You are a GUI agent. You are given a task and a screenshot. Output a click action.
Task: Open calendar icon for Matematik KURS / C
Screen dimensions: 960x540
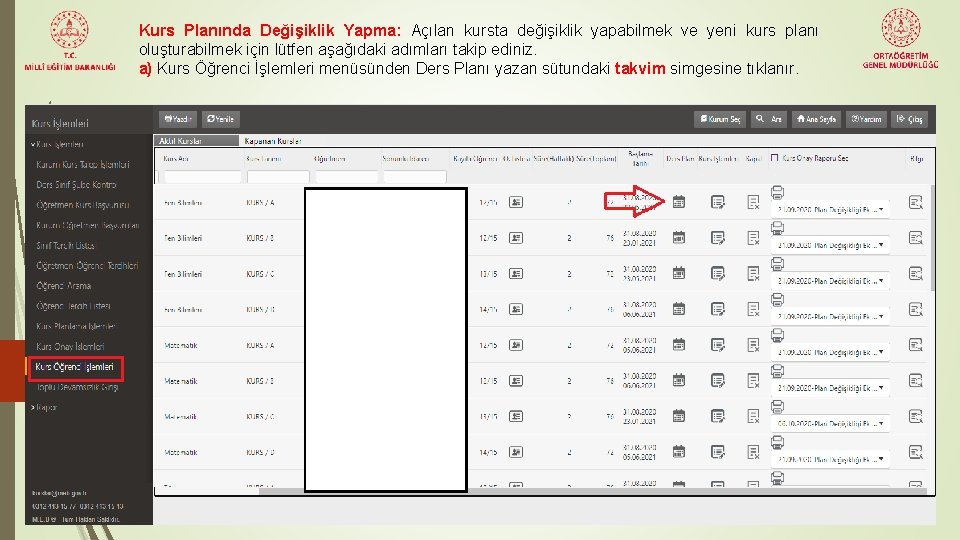[x=678, y=416]
